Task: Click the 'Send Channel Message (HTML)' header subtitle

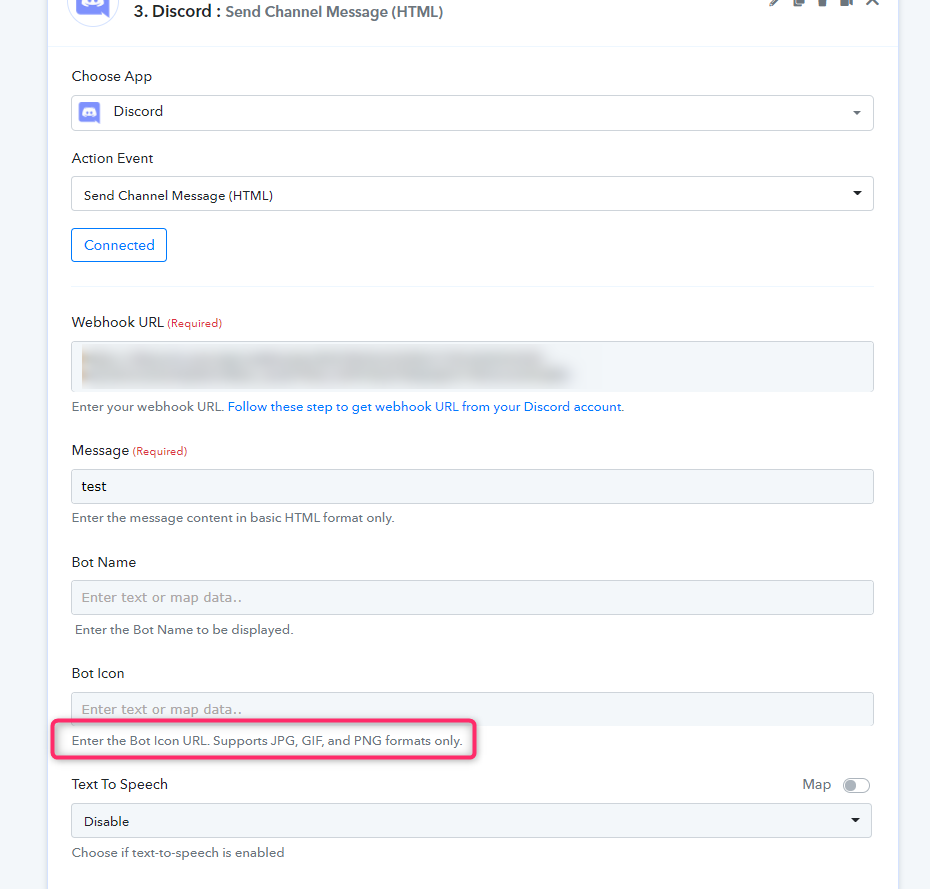Action: click(334, 12)
